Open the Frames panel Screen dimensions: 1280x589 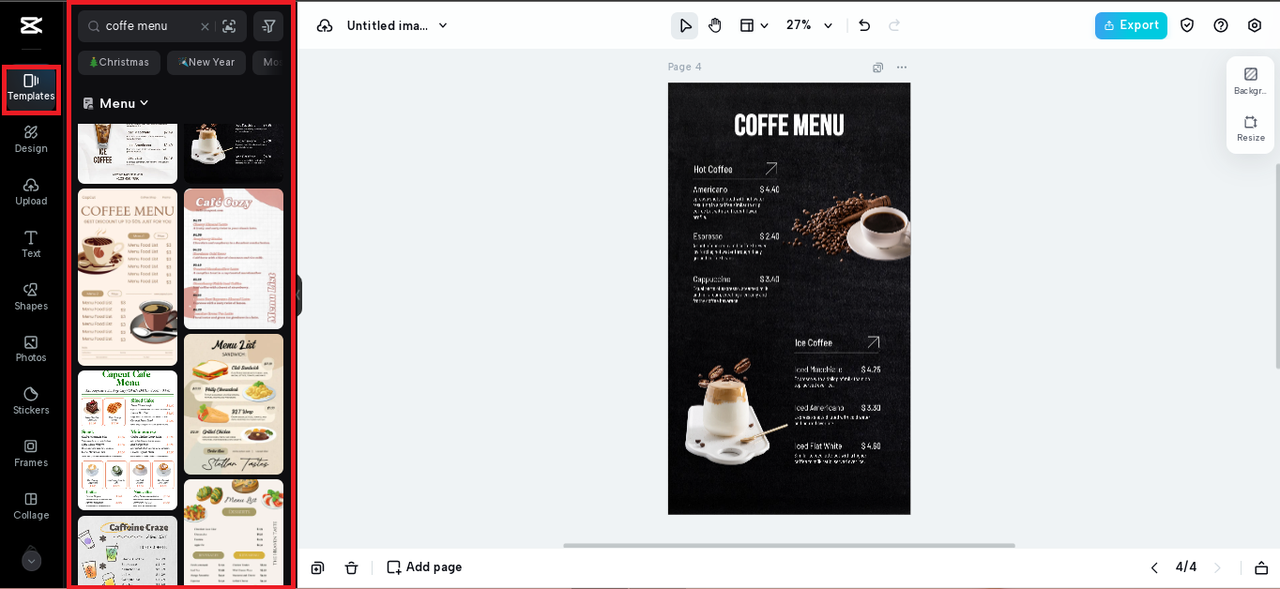tap(31, 452)
